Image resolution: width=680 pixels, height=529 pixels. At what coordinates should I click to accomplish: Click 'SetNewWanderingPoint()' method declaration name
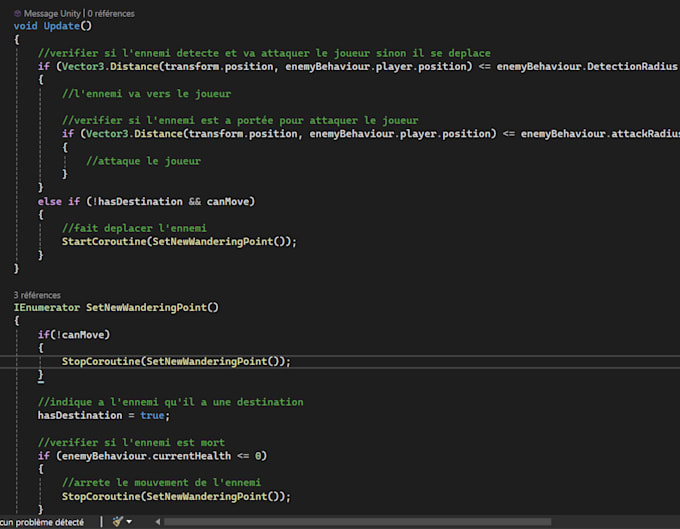click(152, 307)
